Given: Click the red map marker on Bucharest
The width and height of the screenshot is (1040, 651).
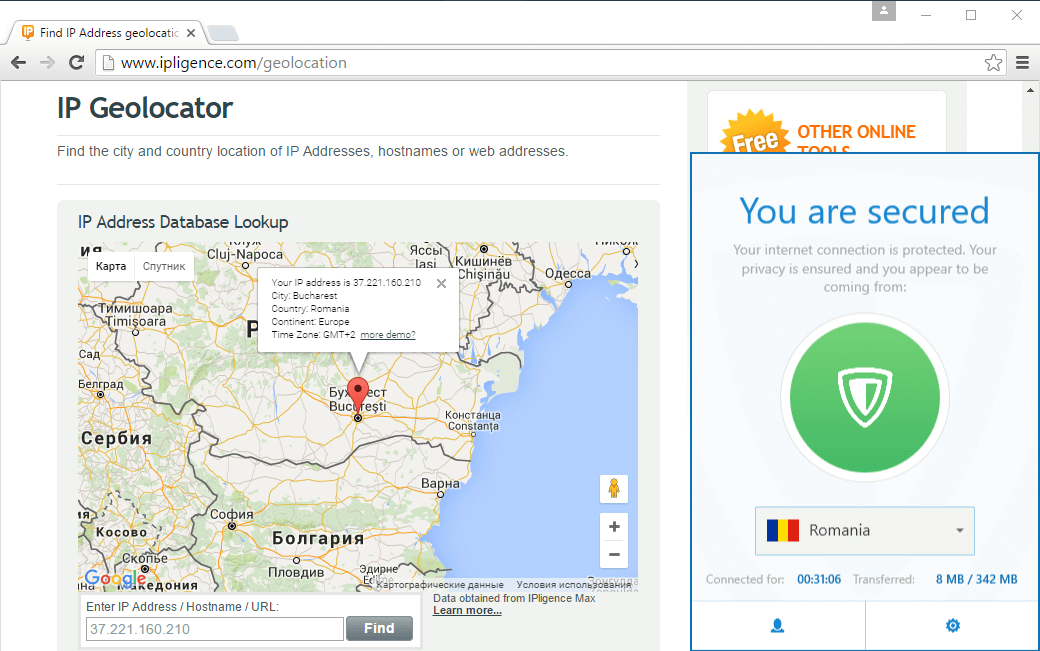Looking at the screenshot, I should [358, 395].
